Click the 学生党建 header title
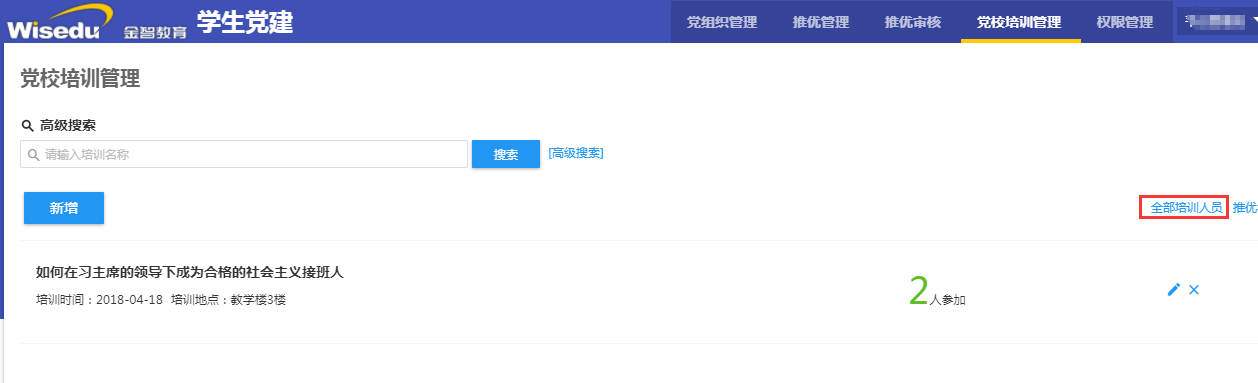Viewport: 1258px width, 383px height. point(245,21)
